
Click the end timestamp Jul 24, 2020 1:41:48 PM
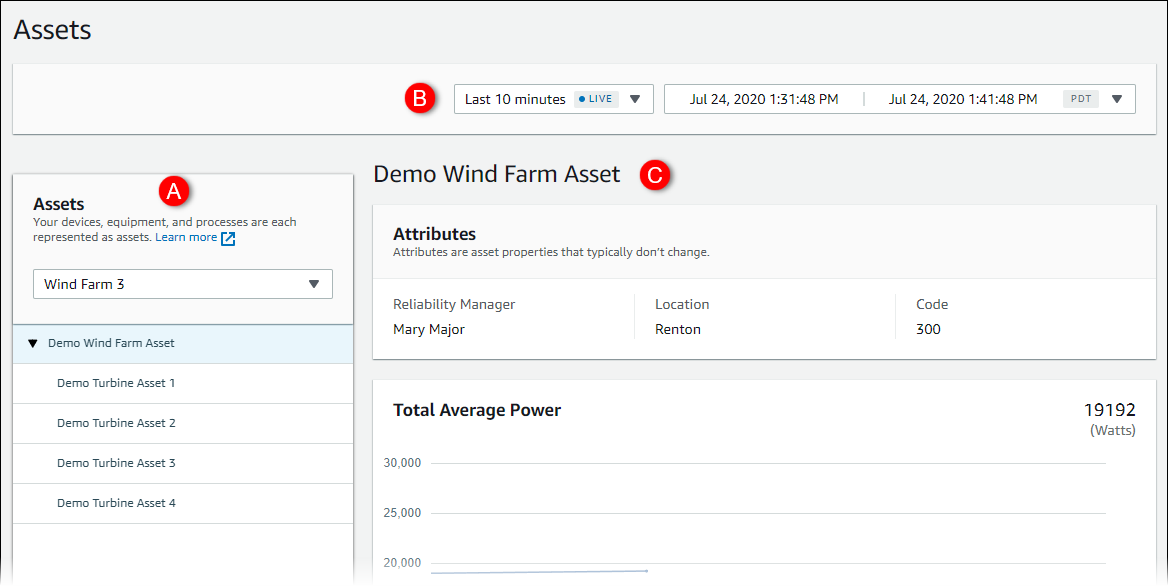(961, 98)
